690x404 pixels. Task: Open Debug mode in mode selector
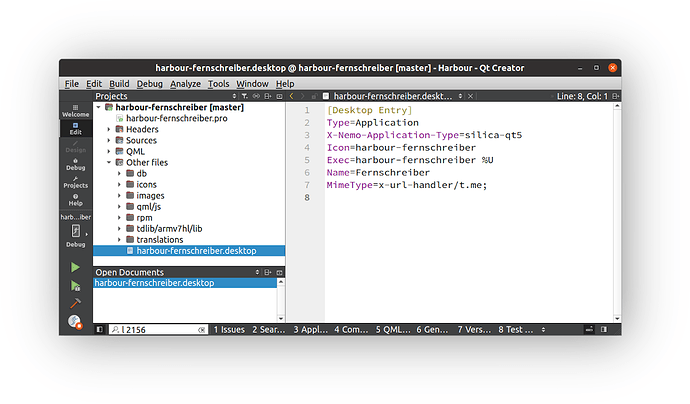pyautogui.click(x=75, y=164)
